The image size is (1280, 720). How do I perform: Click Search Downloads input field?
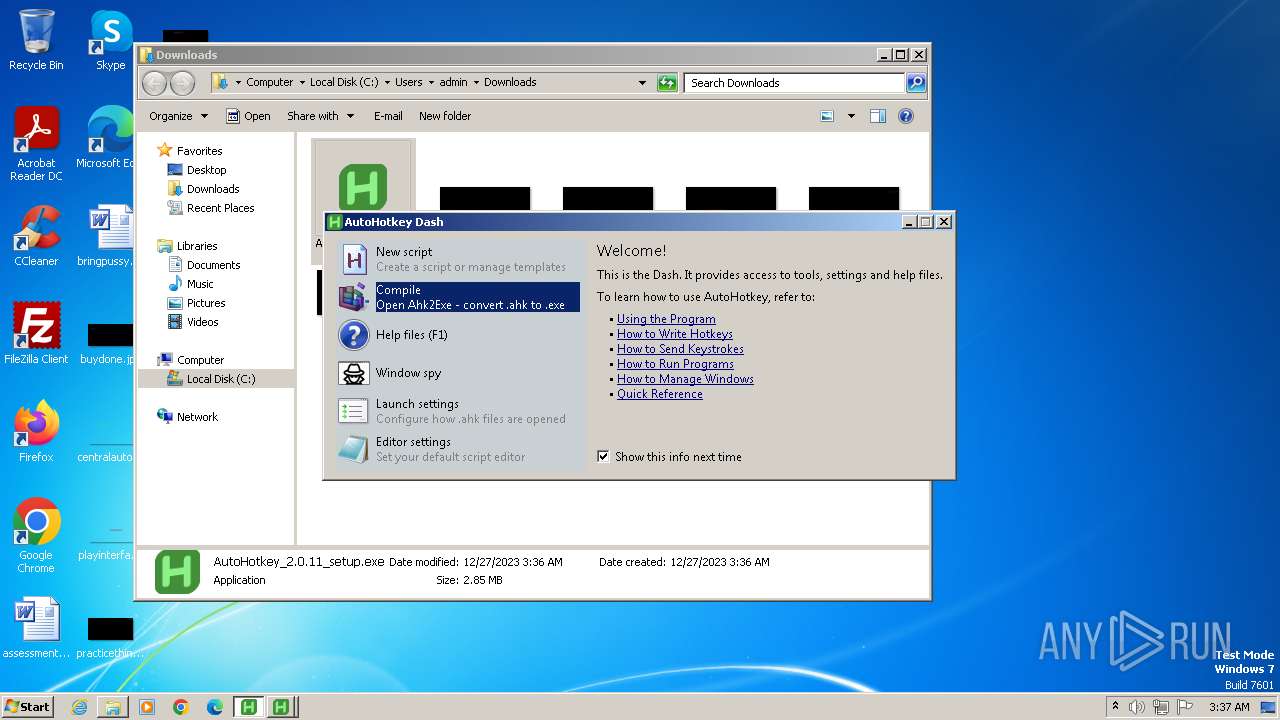click(x=794, y=83)
